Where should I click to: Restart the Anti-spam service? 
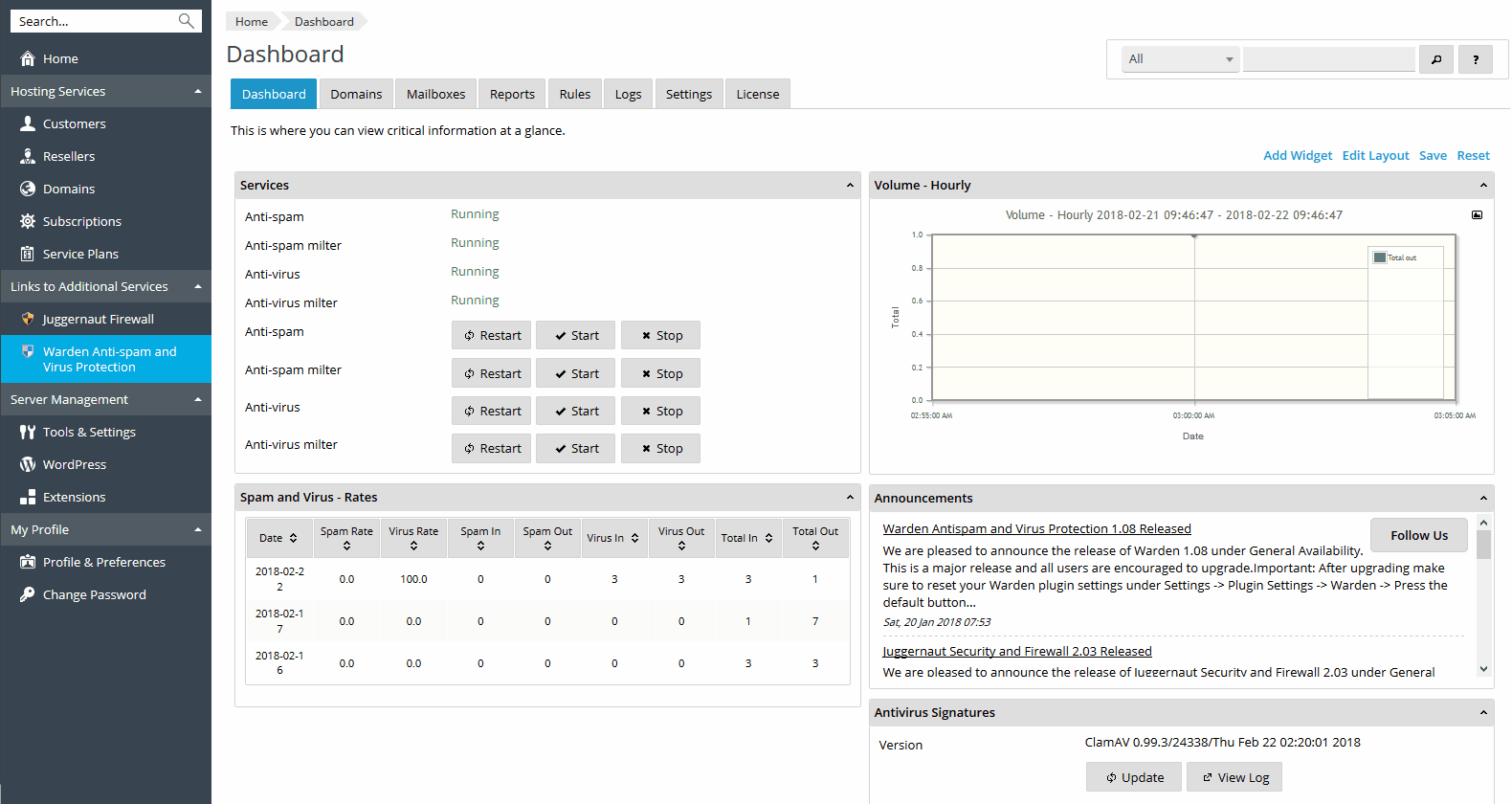[491, 335]
